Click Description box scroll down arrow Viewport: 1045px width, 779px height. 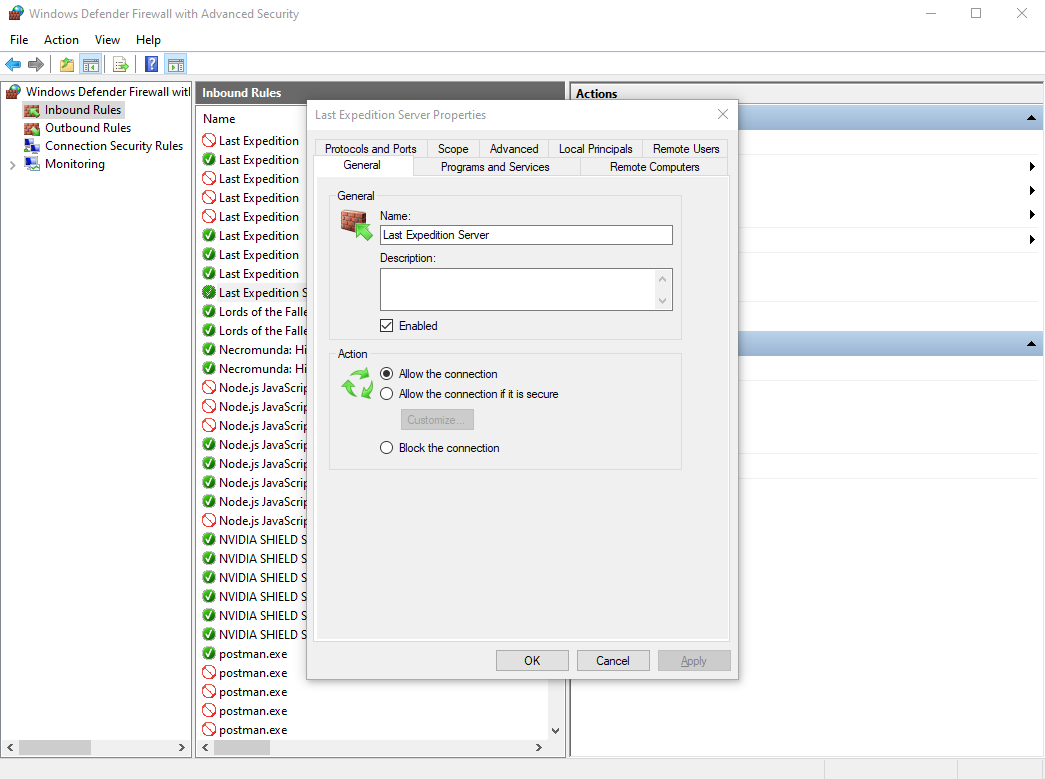click(662, 301)
